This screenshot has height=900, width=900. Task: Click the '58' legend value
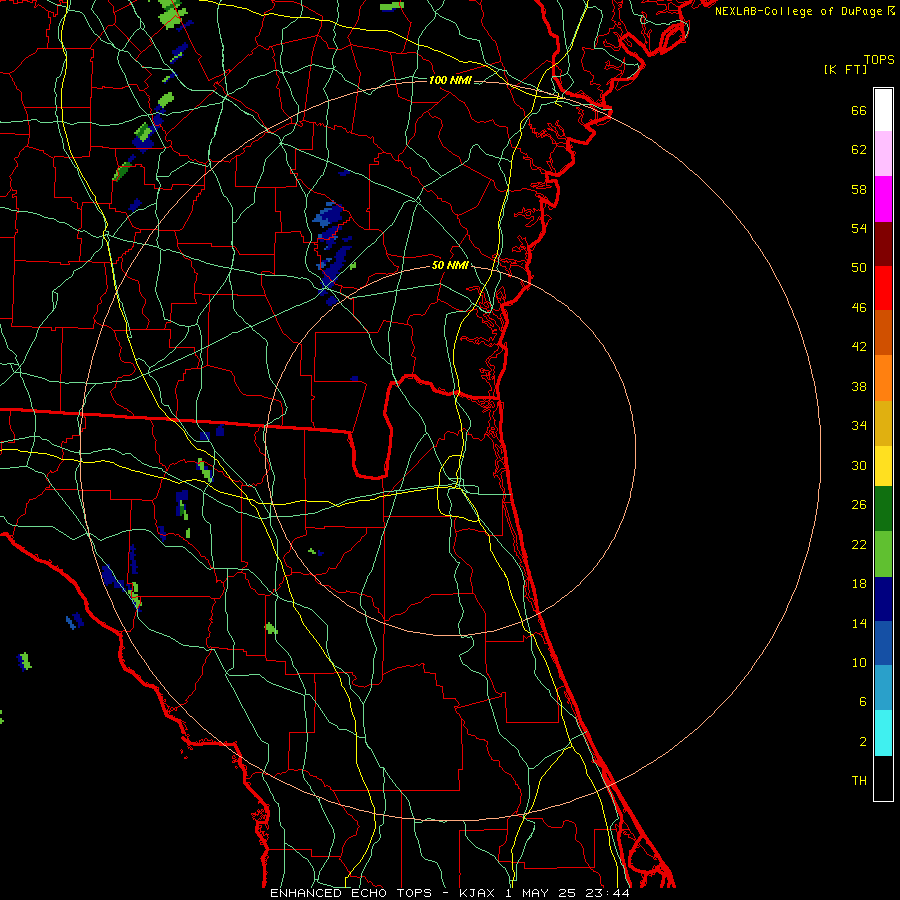pos(859,189)
